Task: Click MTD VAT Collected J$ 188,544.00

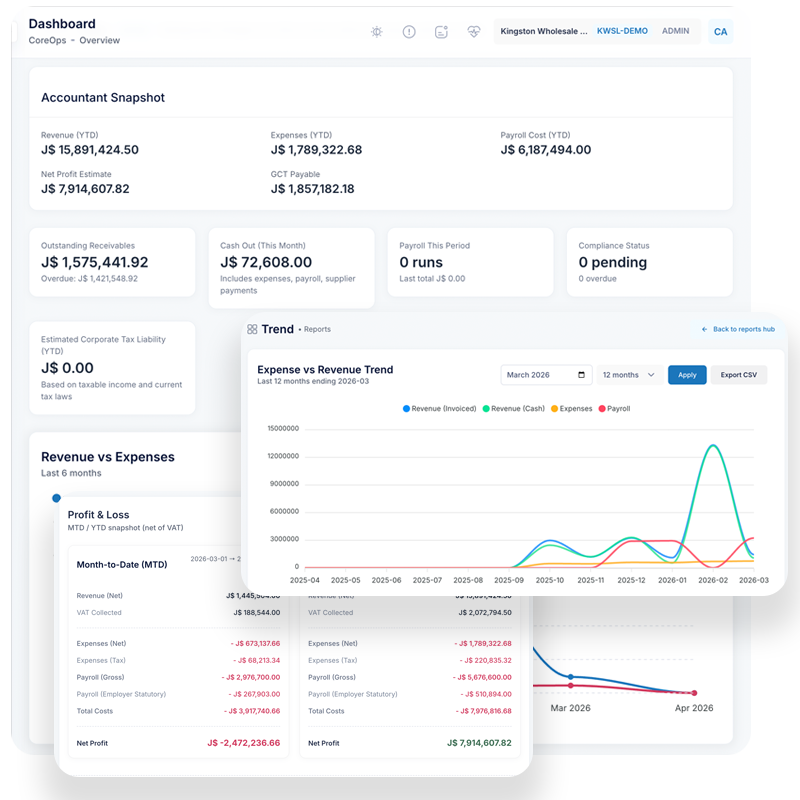Action: click(257, 613)
